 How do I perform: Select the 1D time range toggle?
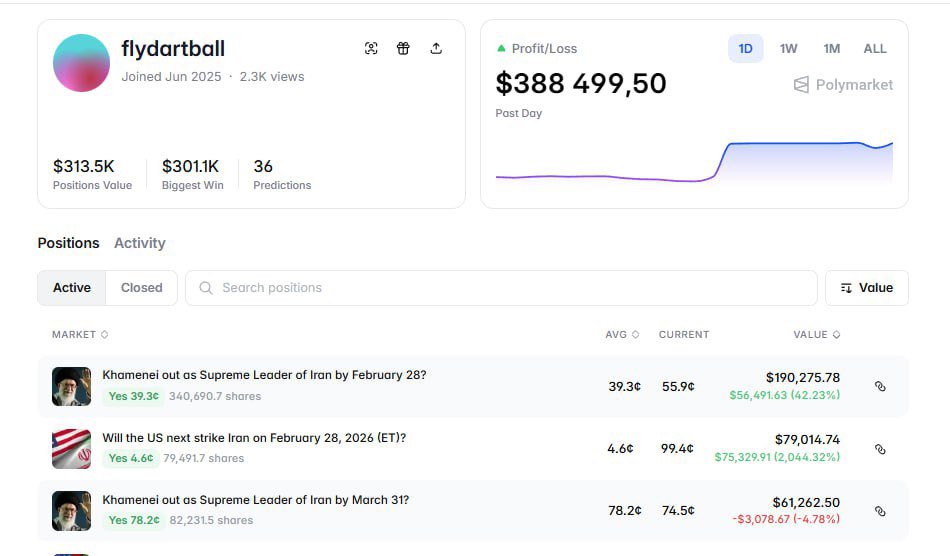(745, 49)
